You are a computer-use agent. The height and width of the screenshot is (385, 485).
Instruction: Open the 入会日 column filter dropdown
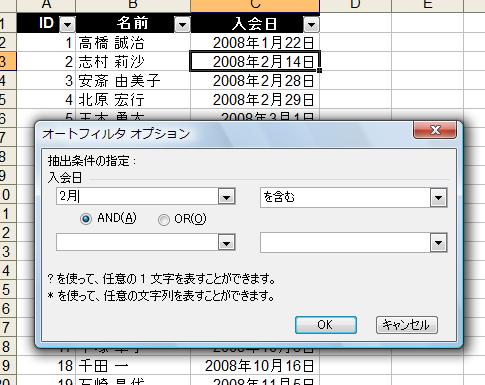click(x=311, y=24)
